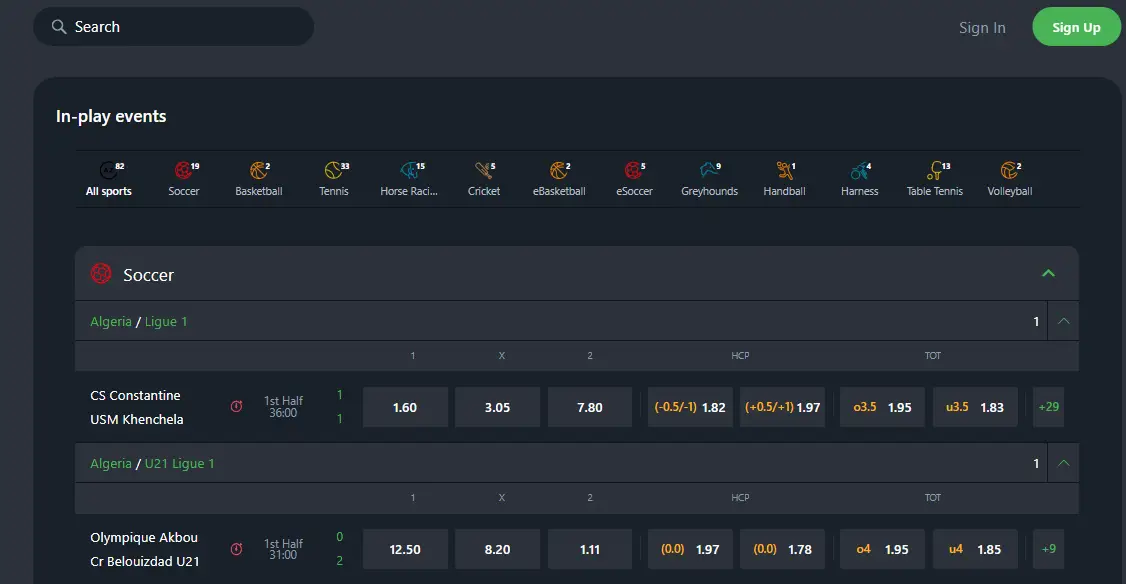Image resolution: width=1126 pixels, height=584 pixels.
Task: Expand +9 more markets for Olympique Akbou
Action: pos(1048,549)
